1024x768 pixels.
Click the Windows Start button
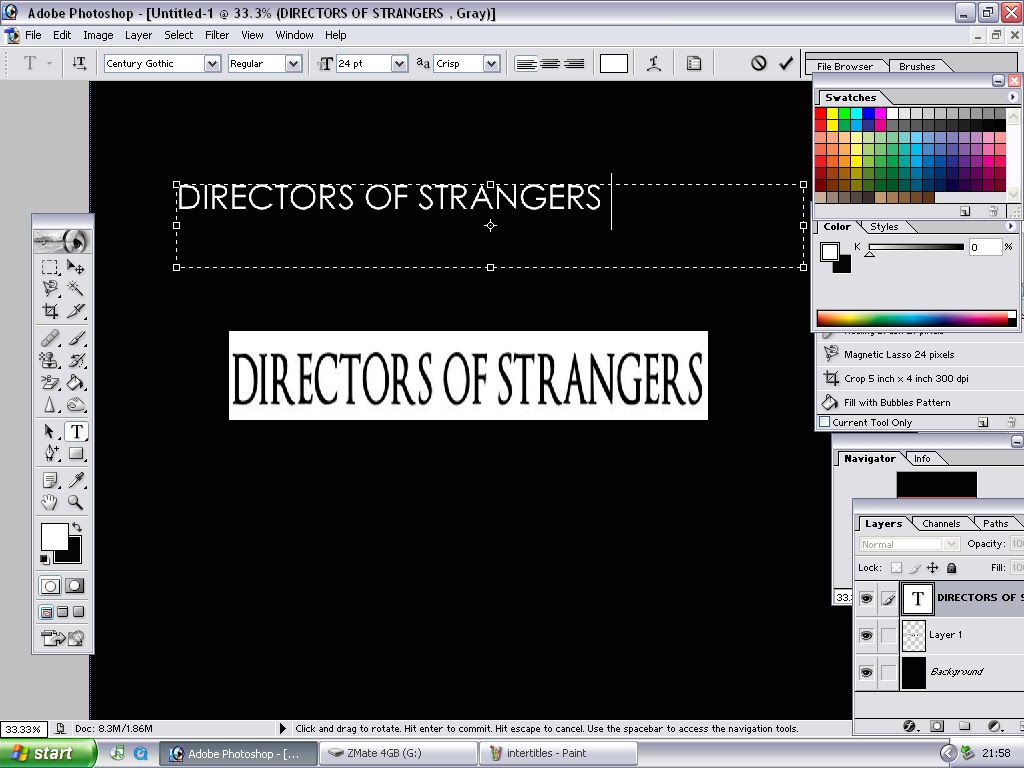pyautogui.click(x=46, y=753)
